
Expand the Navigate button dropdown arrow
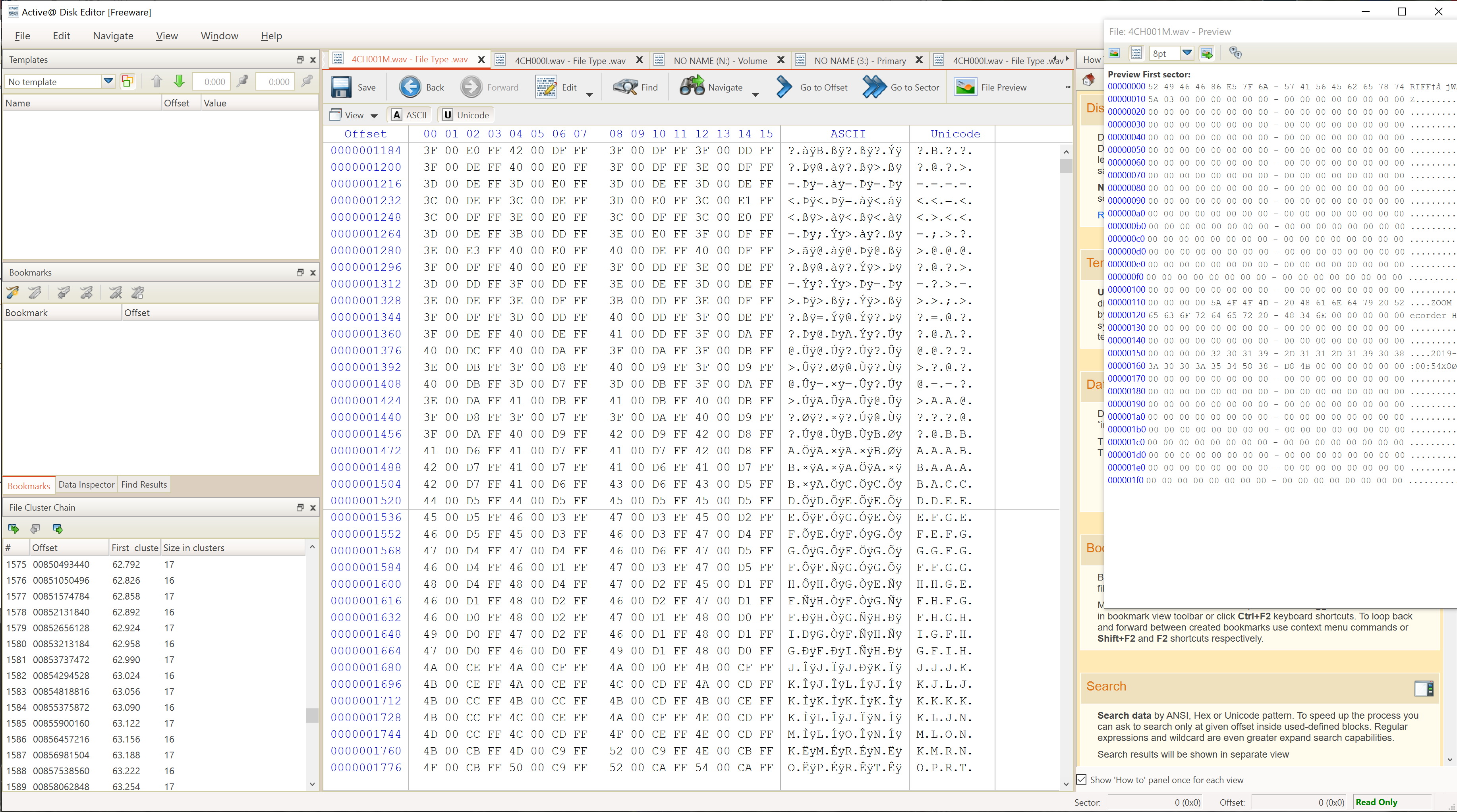[x=755, y=95]
